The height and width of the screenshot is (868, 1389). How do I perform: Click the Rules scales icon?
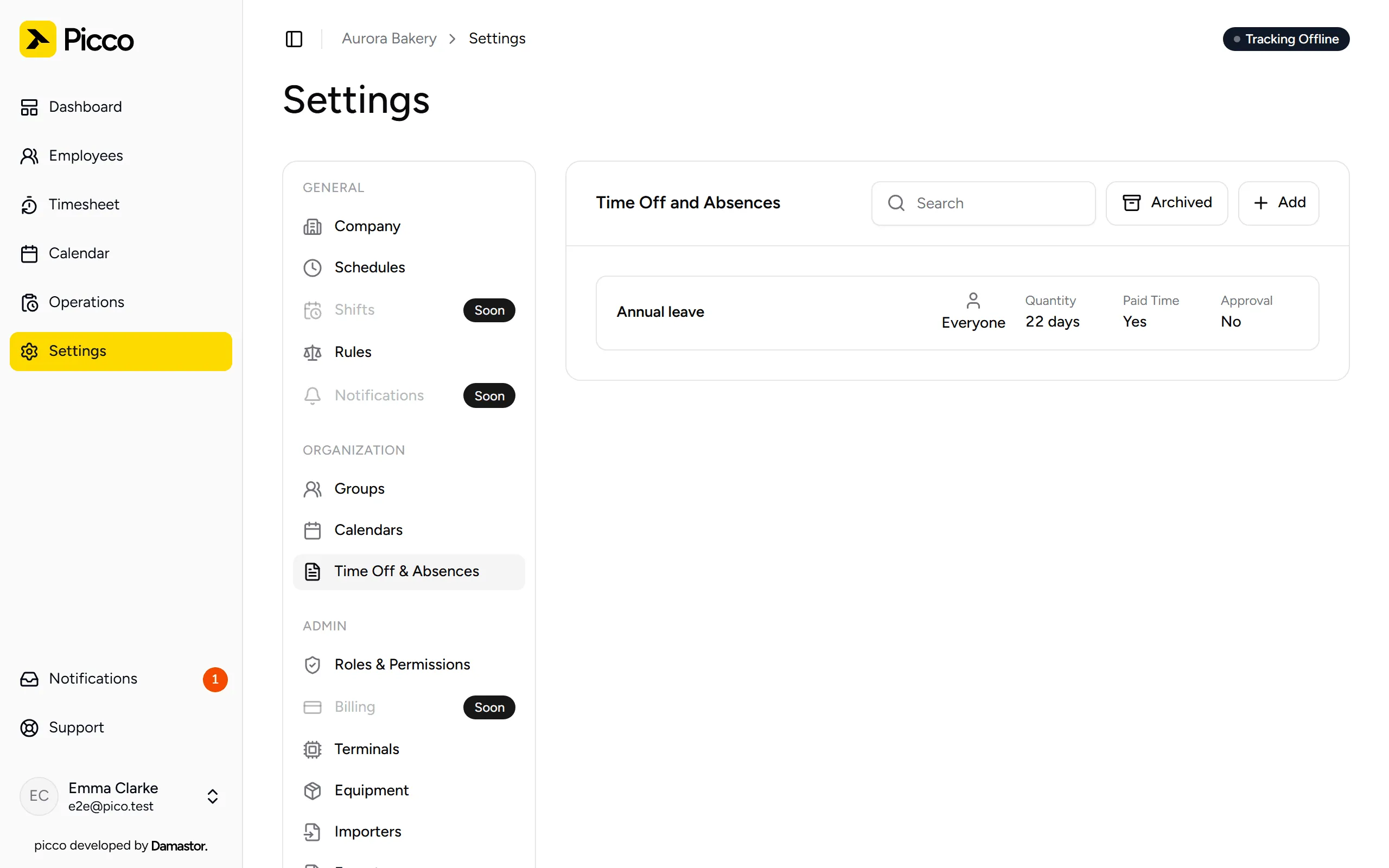312,353
